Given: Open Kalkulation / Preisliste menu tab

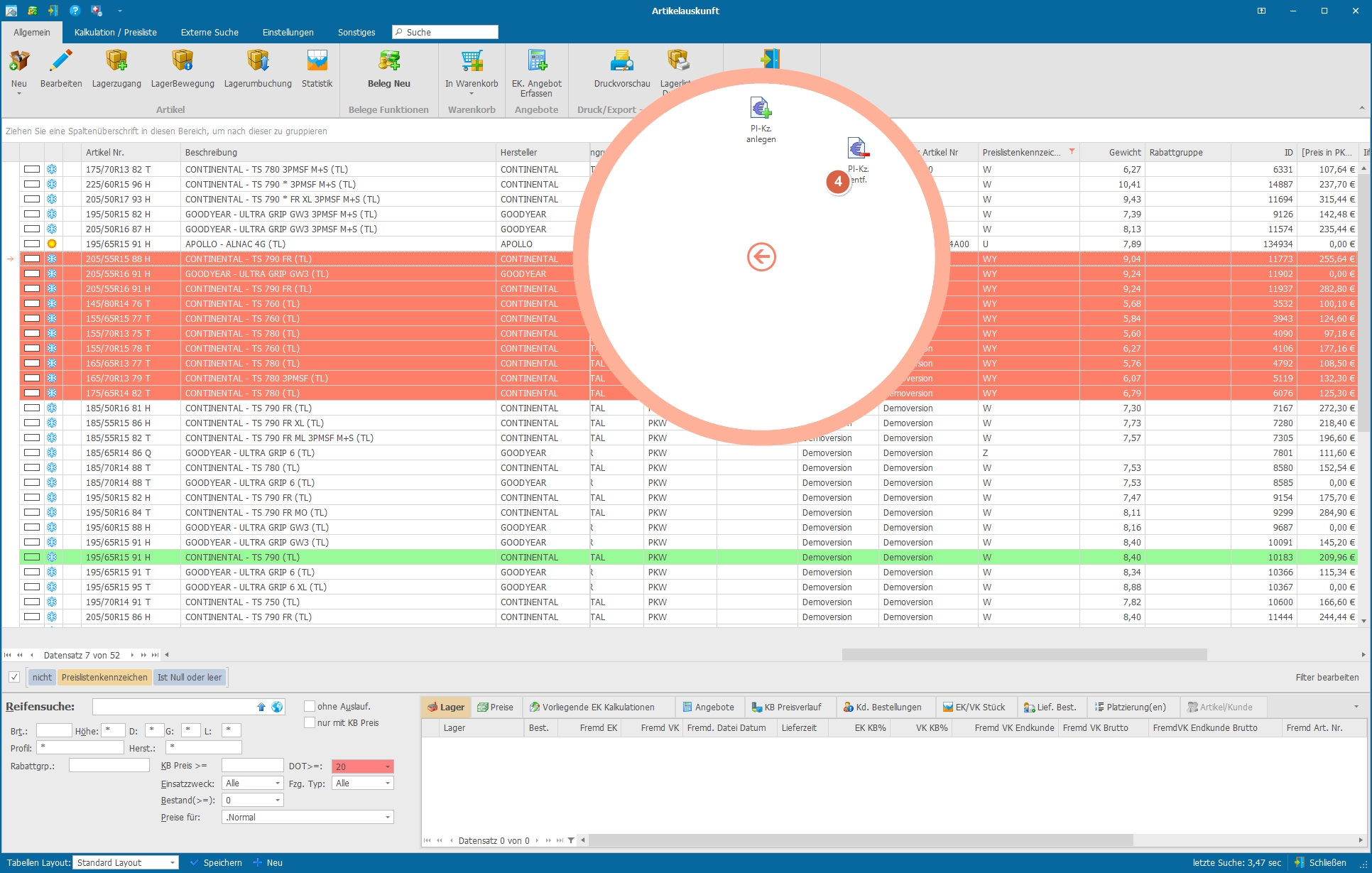Looking at the screenshot, I should pos(114,32).
